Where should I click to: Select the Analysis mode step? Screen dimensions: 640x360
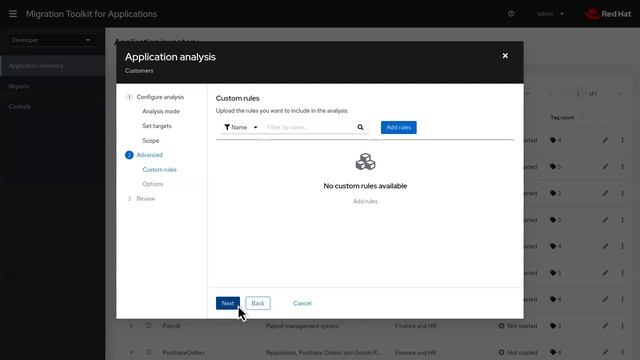[x=161, y=111]
